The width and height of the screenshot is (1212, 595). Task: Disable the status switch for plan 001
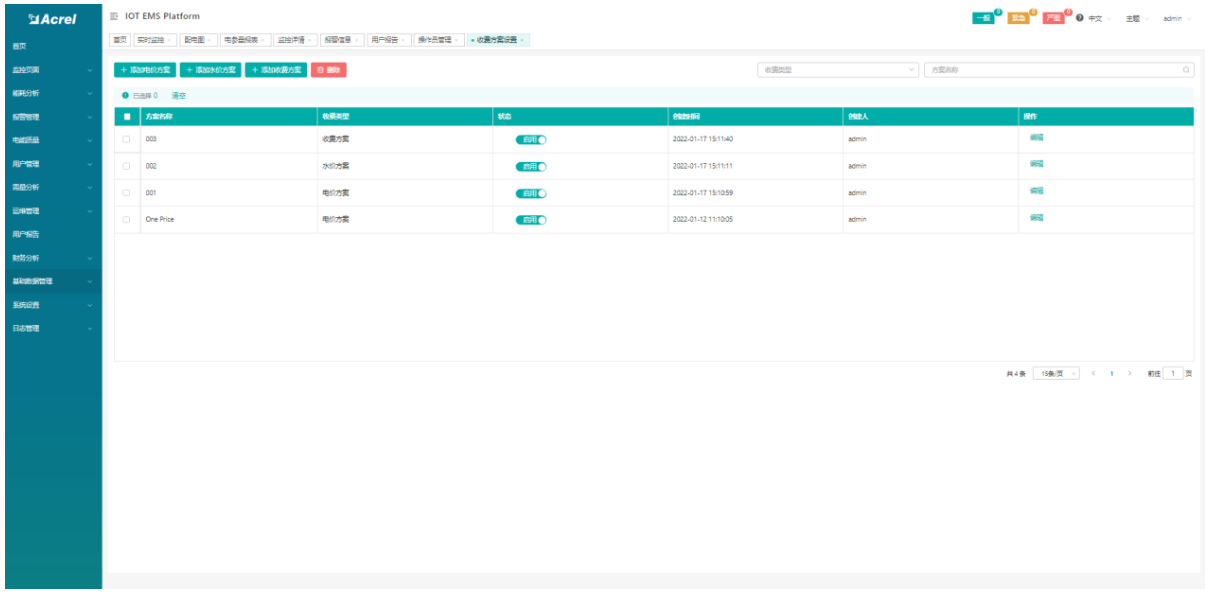531,193
